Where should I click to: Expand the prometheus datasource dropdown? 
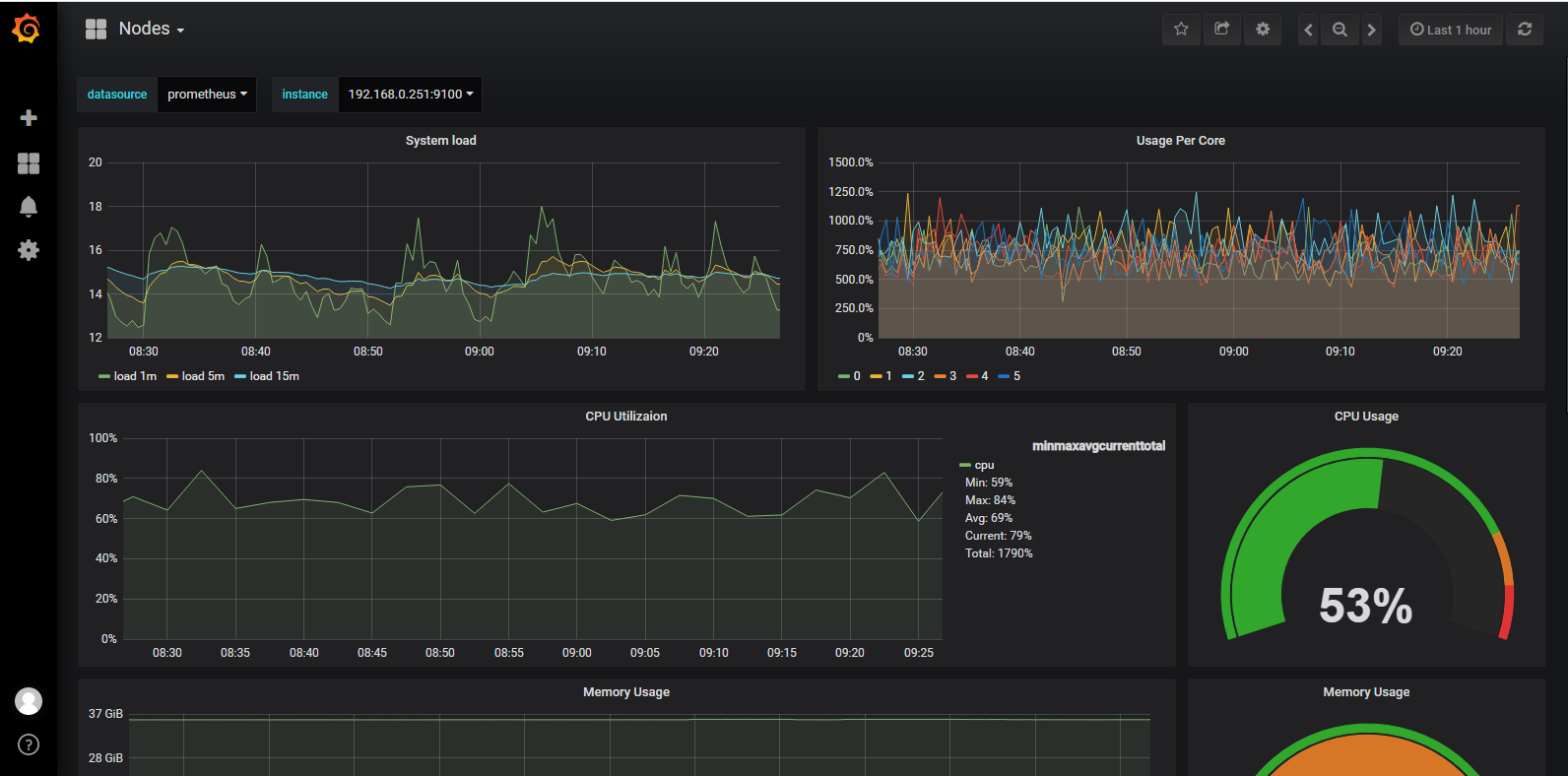(207, 95)
